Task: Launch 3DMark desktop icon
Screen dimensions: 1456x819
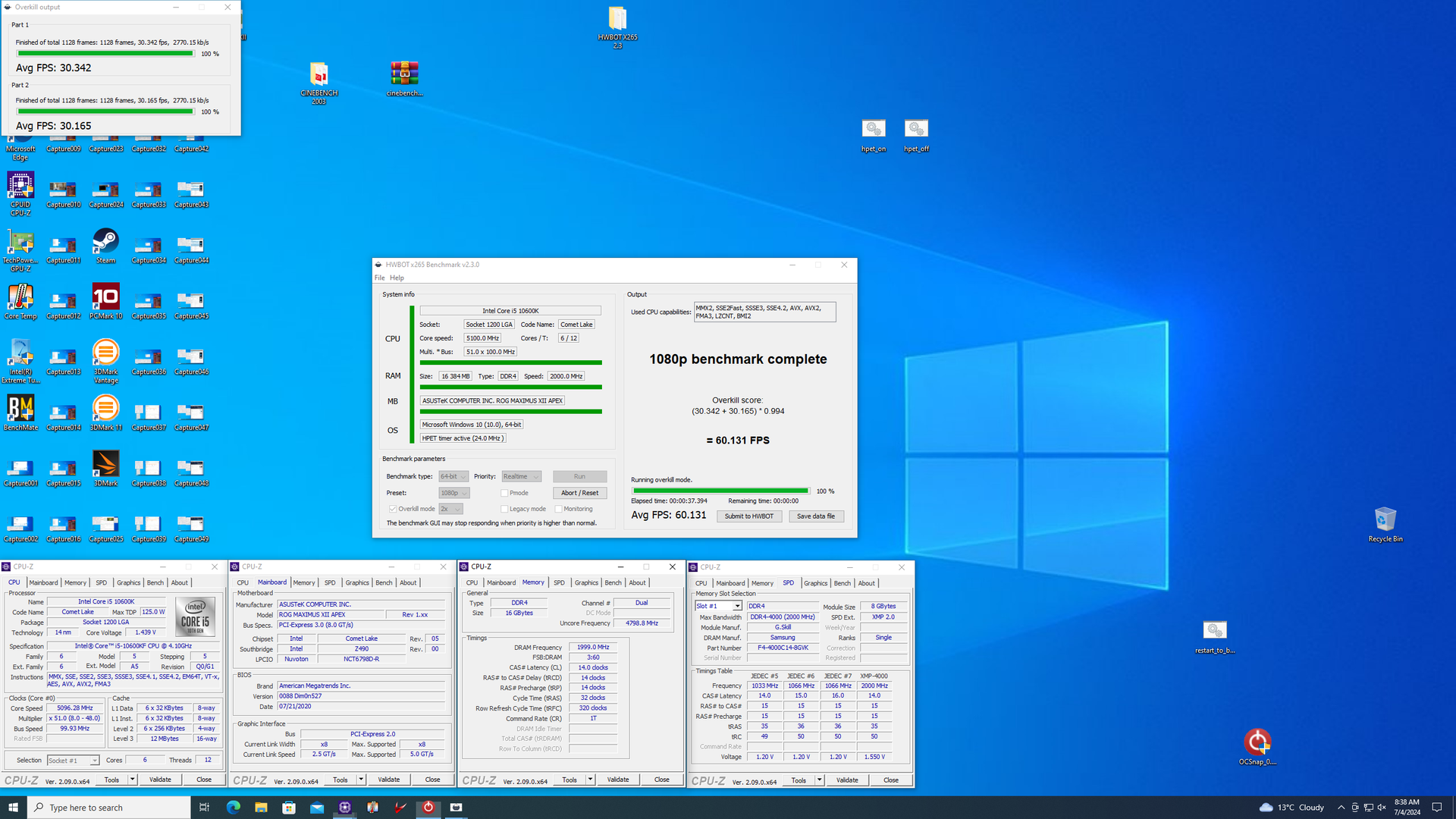Action: point(105,469)
